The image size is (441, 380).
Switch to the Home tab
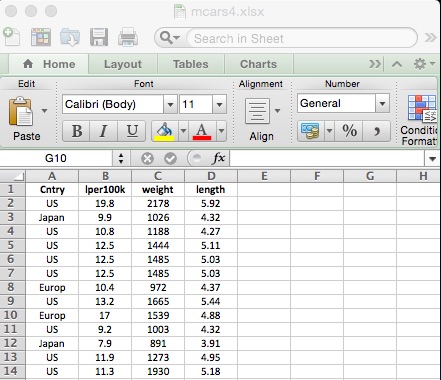click(49, 64)
